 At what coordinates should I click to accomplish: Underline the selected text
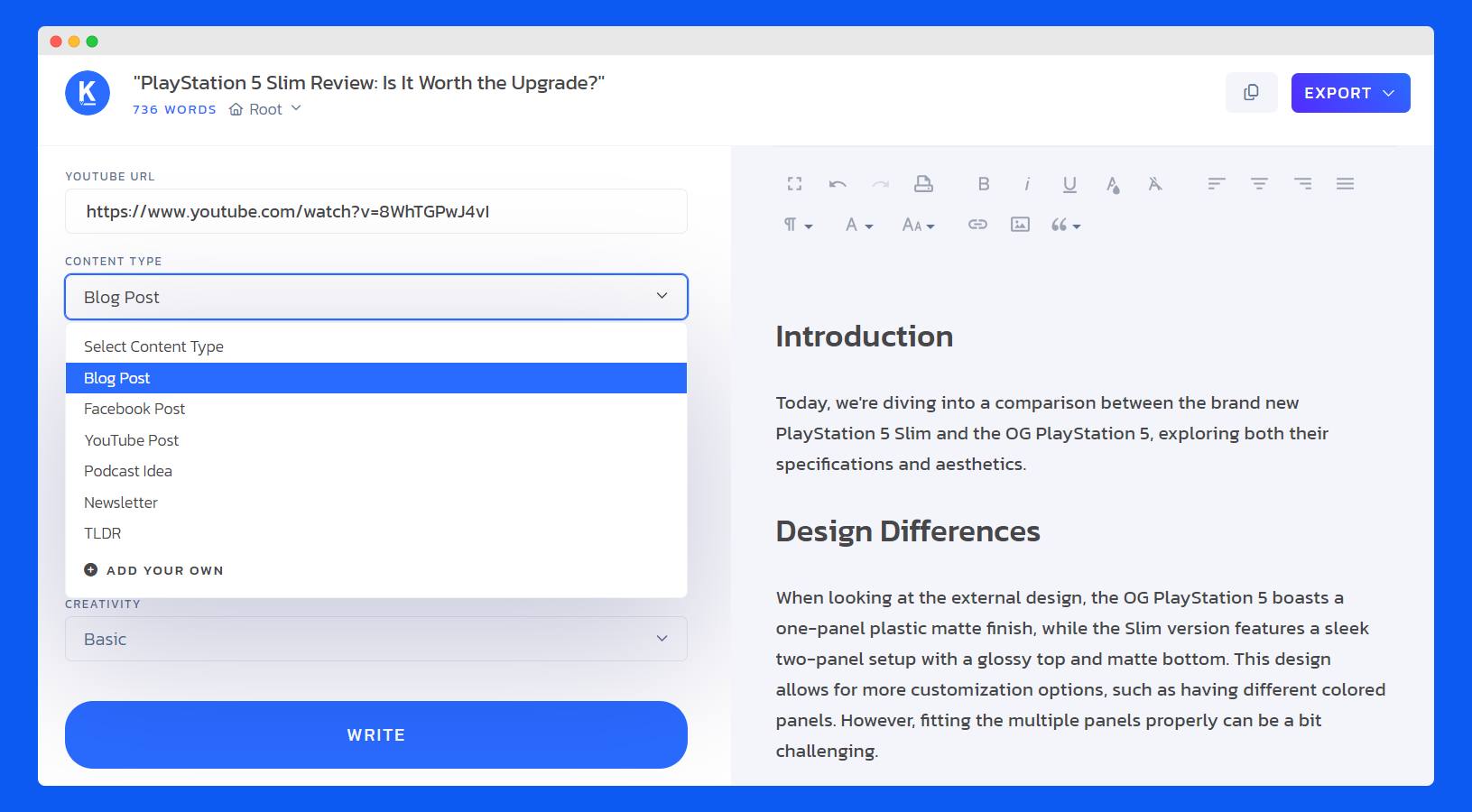[1069, 184]
